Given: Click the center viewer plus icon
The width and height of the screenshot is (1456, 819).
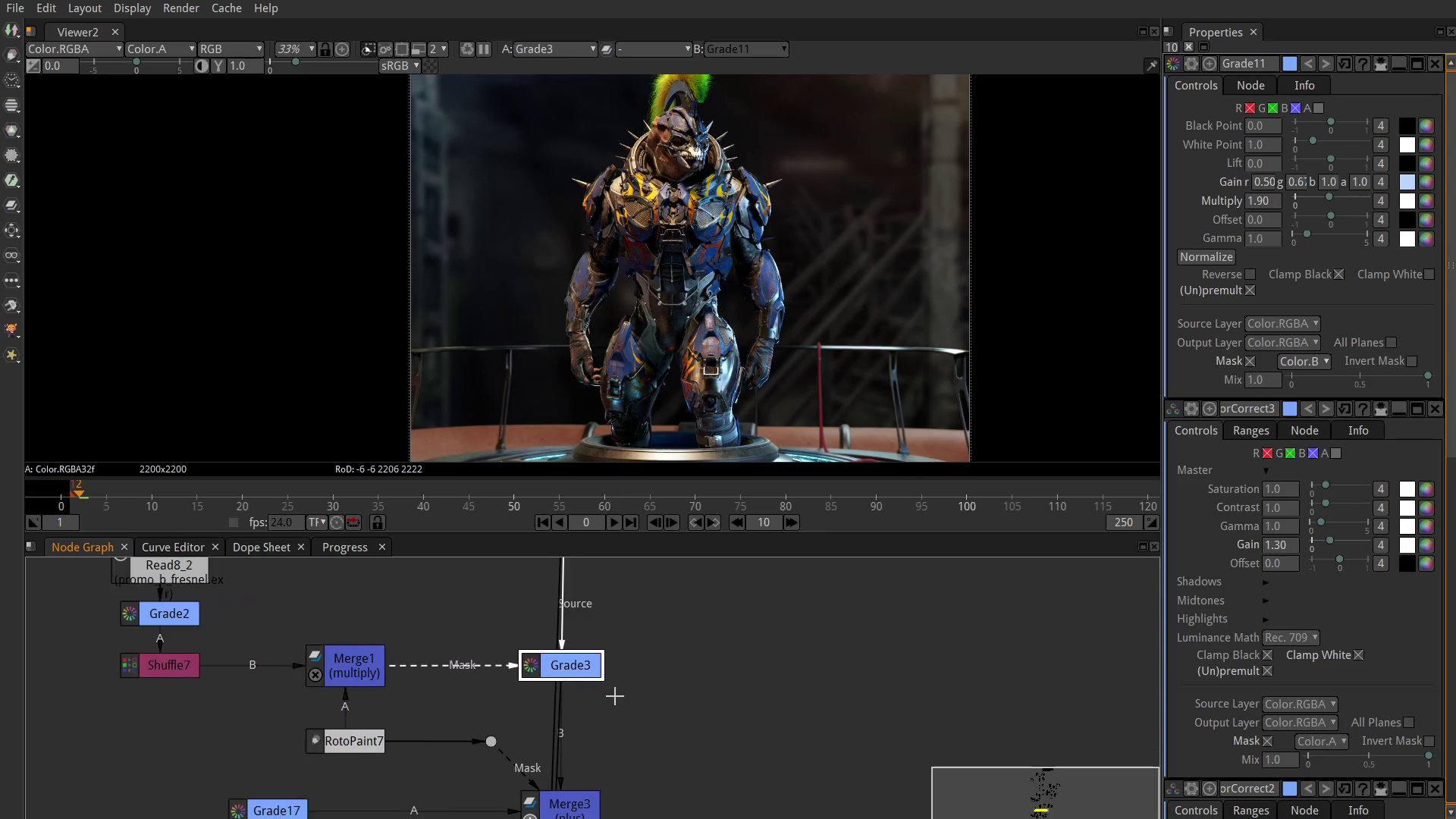Looking at the screenshot, I should pos(342,49).
